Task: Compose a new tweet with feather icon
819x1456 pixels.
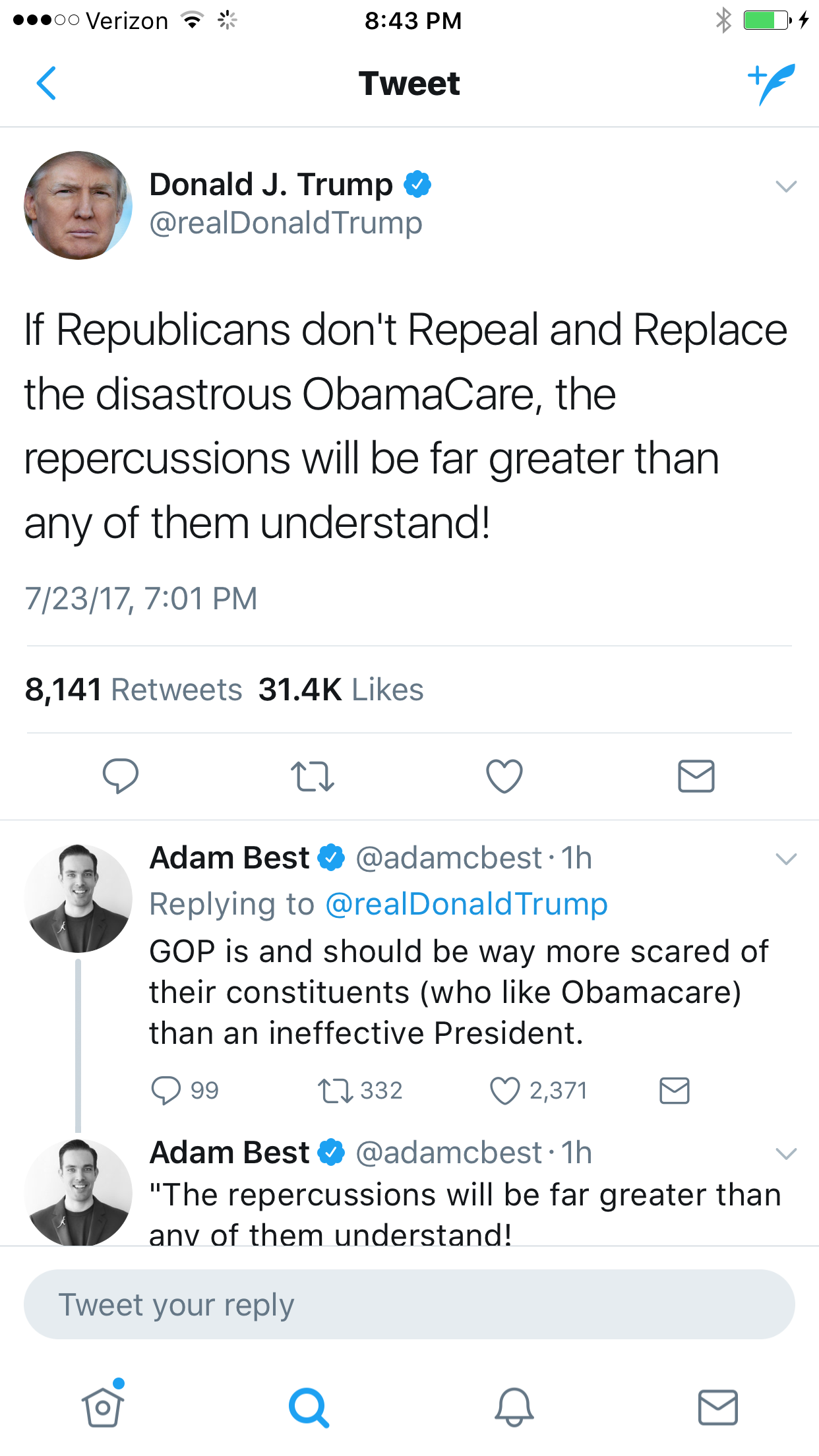Action: [771, 84]
